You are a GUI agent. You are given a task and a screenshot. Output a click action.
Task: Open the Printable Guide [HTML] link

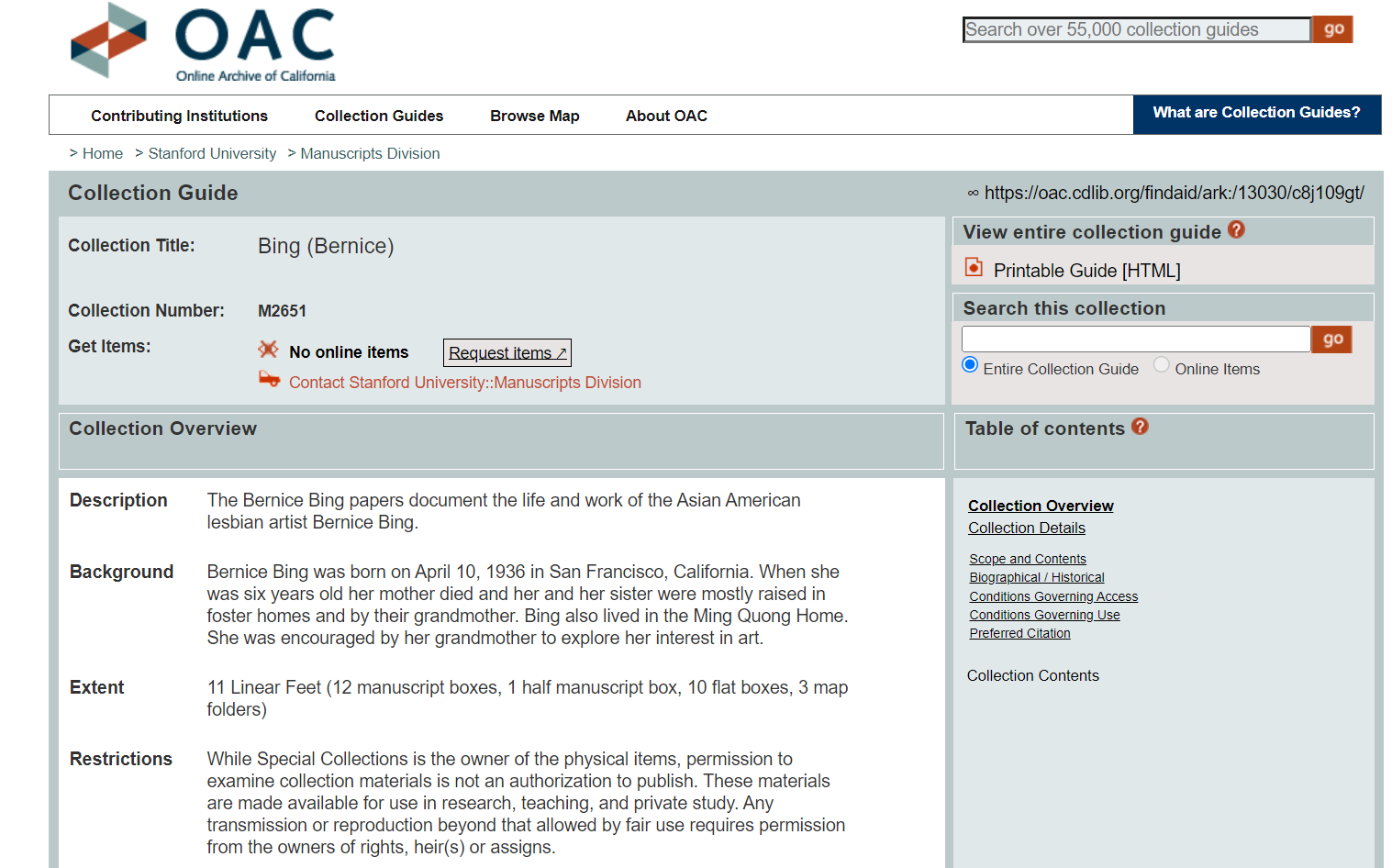tap(1086, 271)
